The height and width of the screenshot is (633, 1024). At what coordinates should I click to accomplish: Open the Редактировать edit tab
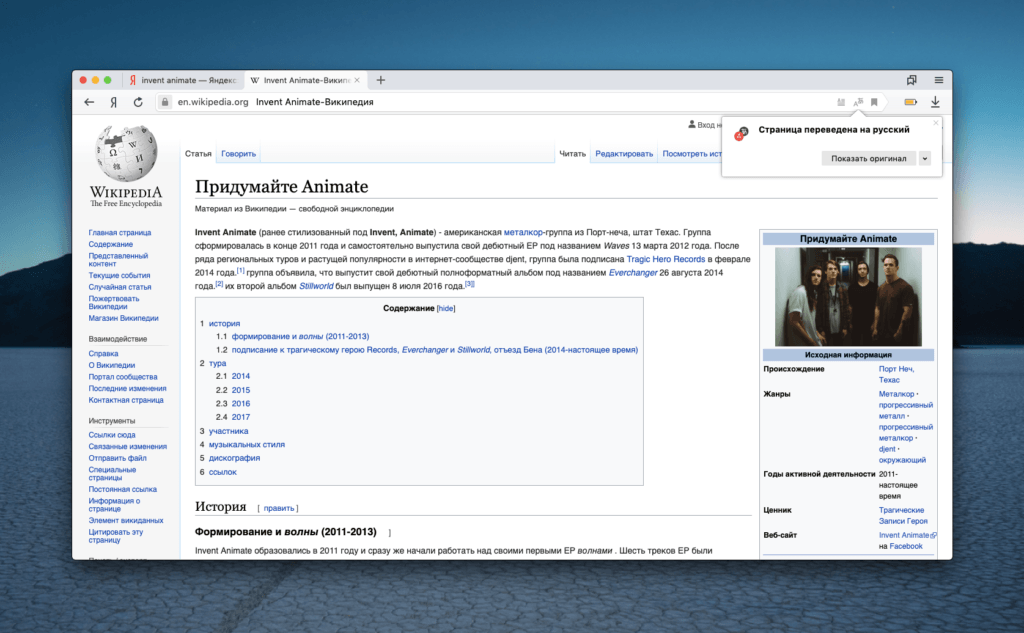[624, 154]
